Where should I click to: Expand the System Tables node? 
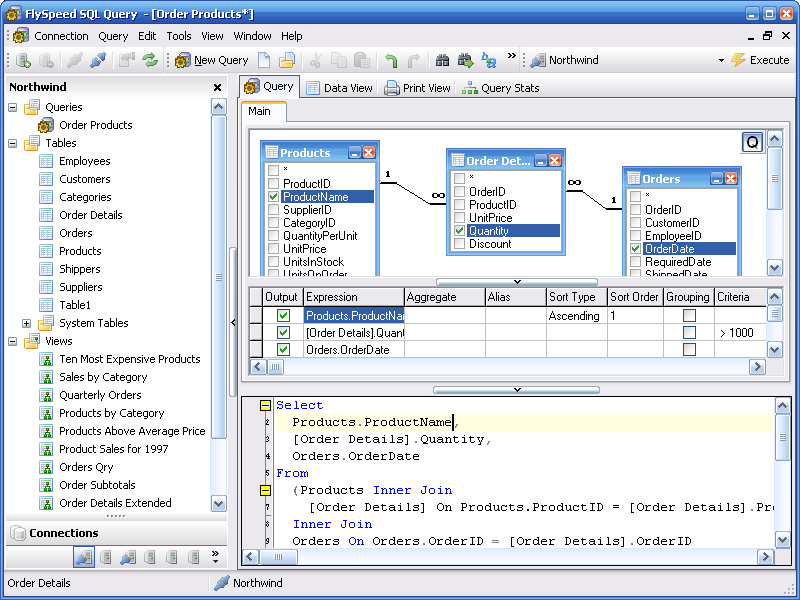click(x=25, y=323)
